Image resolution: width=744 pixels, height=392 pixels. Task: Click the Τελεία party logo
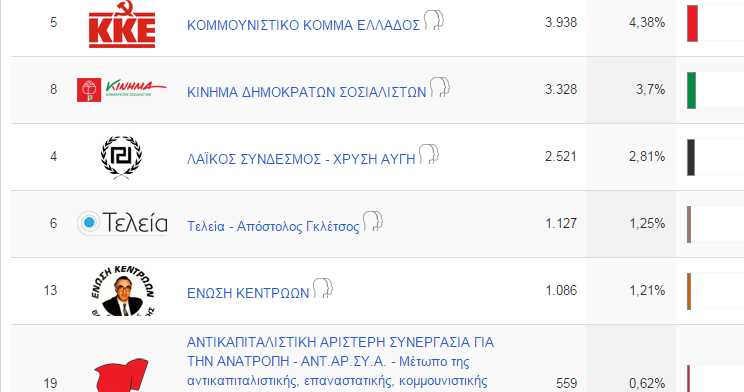click(x=122, y=223)
